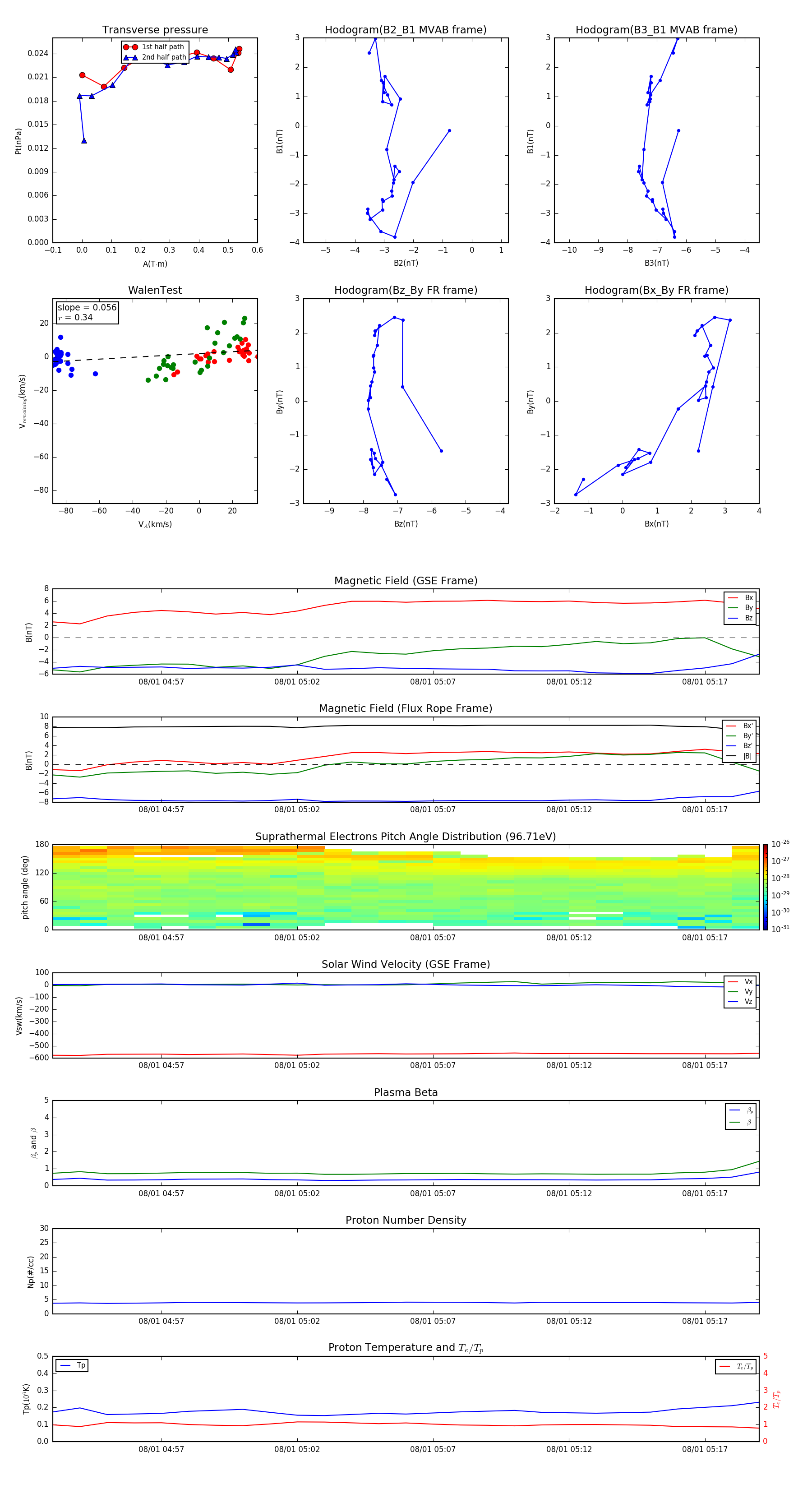
Task: Click the |B| legend entry in Flux Rope plot
Action: [739, 756]
